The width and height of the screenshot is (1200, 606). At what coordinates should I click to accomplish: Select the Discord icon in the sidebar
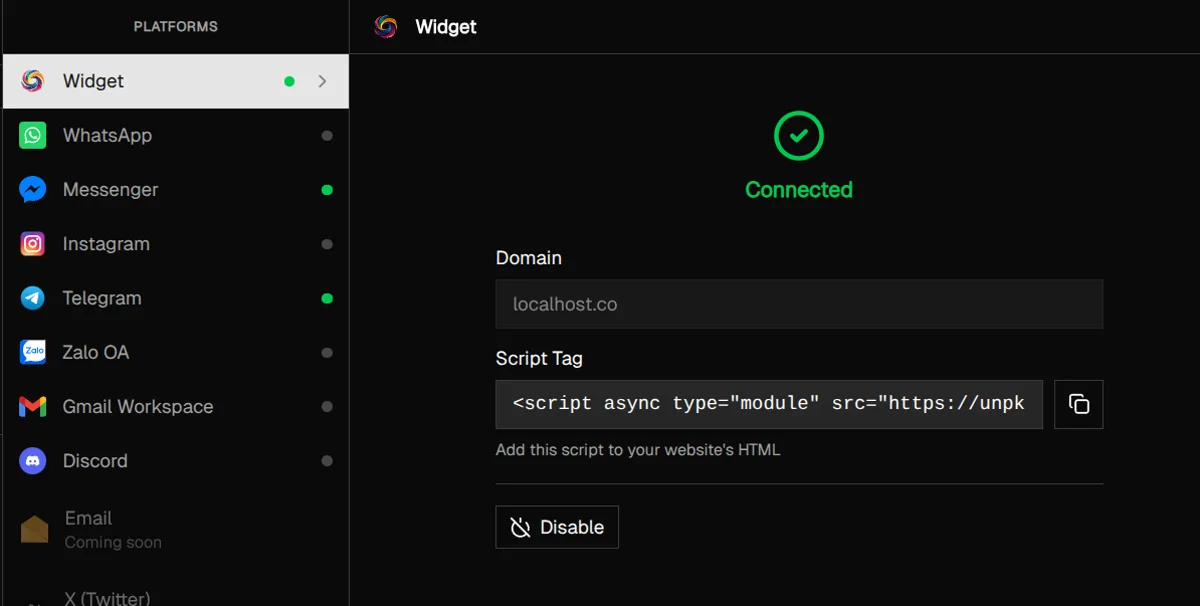[x=32, y=460]
